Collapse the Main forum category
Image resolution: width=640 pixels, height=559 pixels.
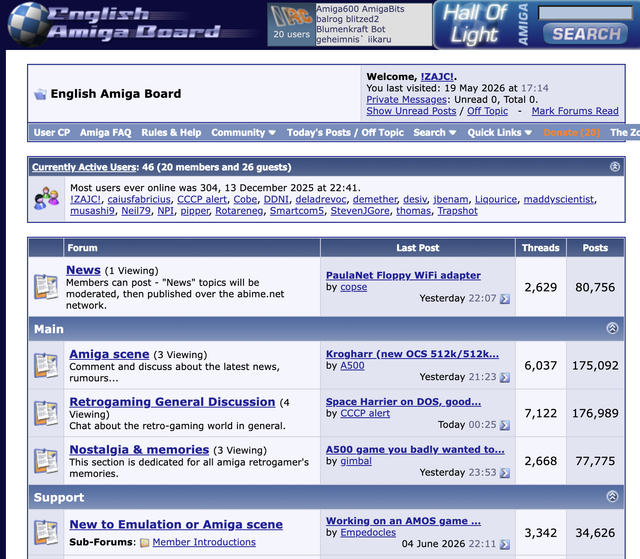[612, 328]
